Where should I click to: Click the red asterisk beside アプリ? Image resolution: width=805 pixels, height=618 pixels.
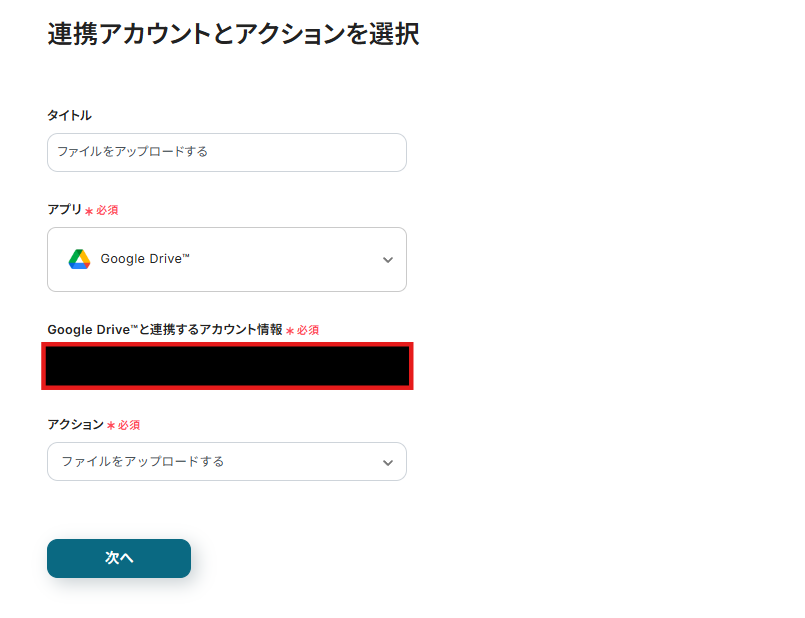click(x=89, y=212)
